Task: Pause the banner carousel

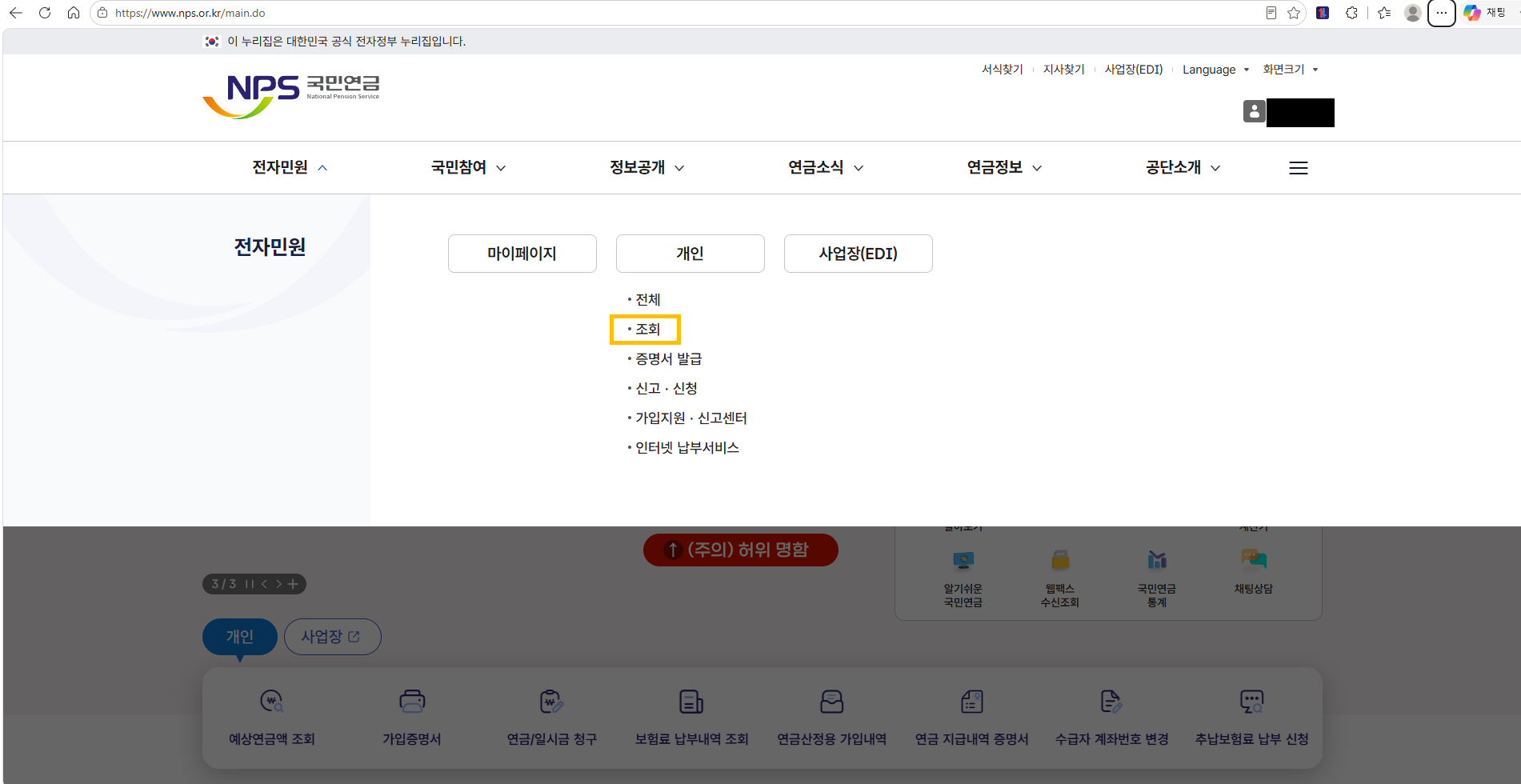Action: coord(249,584)
